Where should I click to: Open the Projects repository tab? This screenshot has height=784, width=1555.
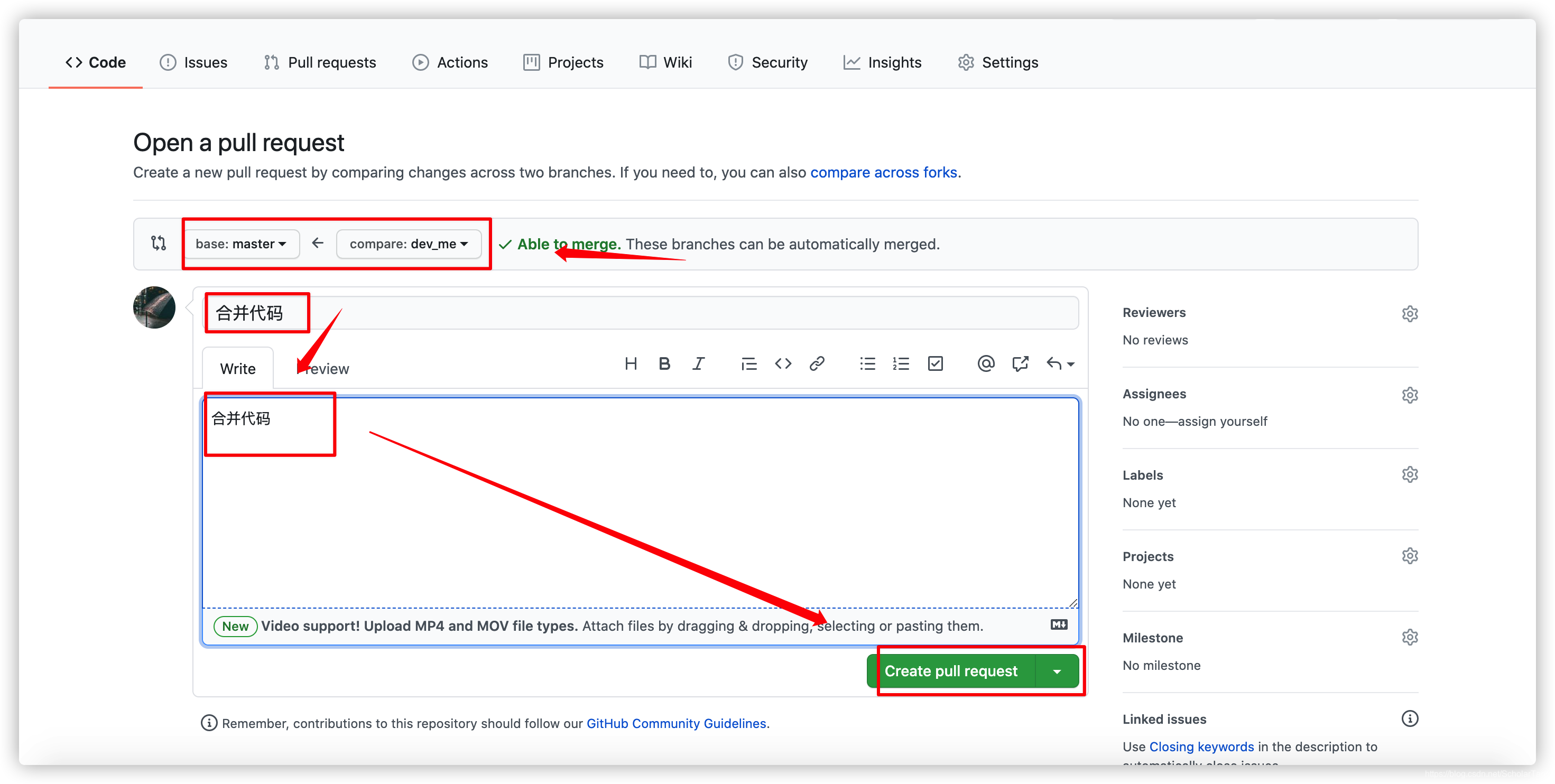point(563,62)
